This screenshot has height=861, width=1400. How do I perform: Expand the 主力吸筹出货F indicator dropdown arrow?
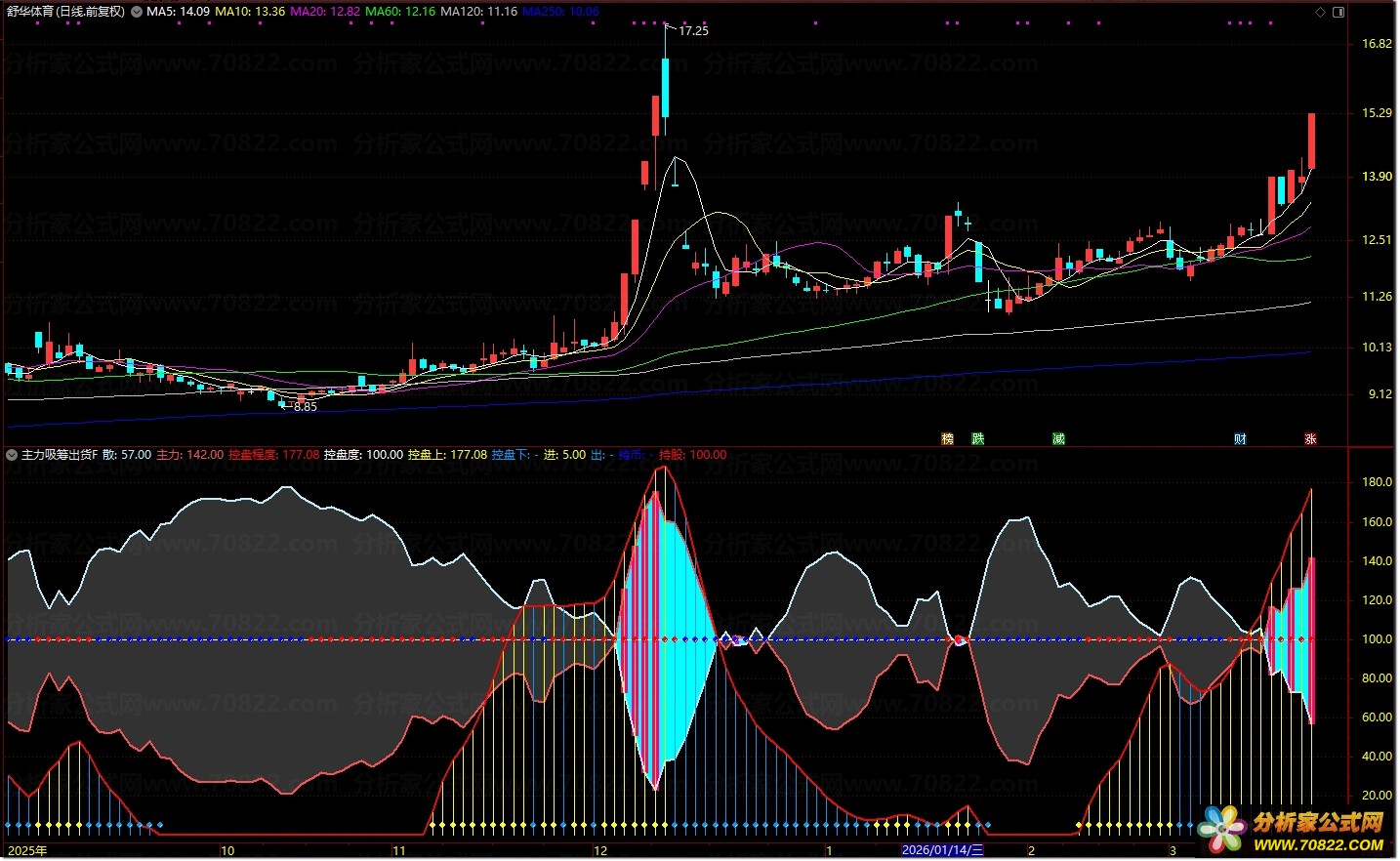[x=11, y=455]
